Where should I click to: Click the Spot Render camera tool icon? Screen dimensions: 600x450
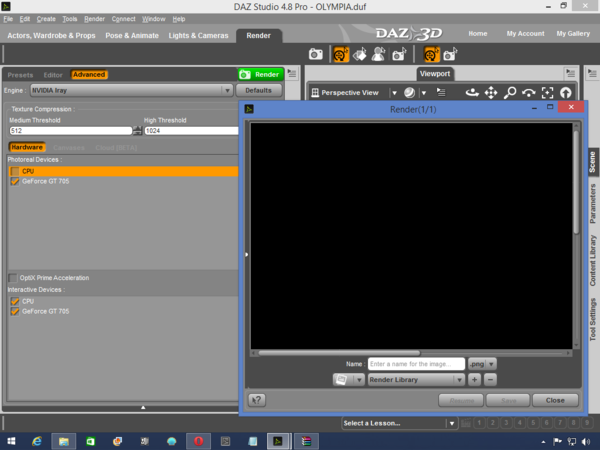[x=399, y=54]
